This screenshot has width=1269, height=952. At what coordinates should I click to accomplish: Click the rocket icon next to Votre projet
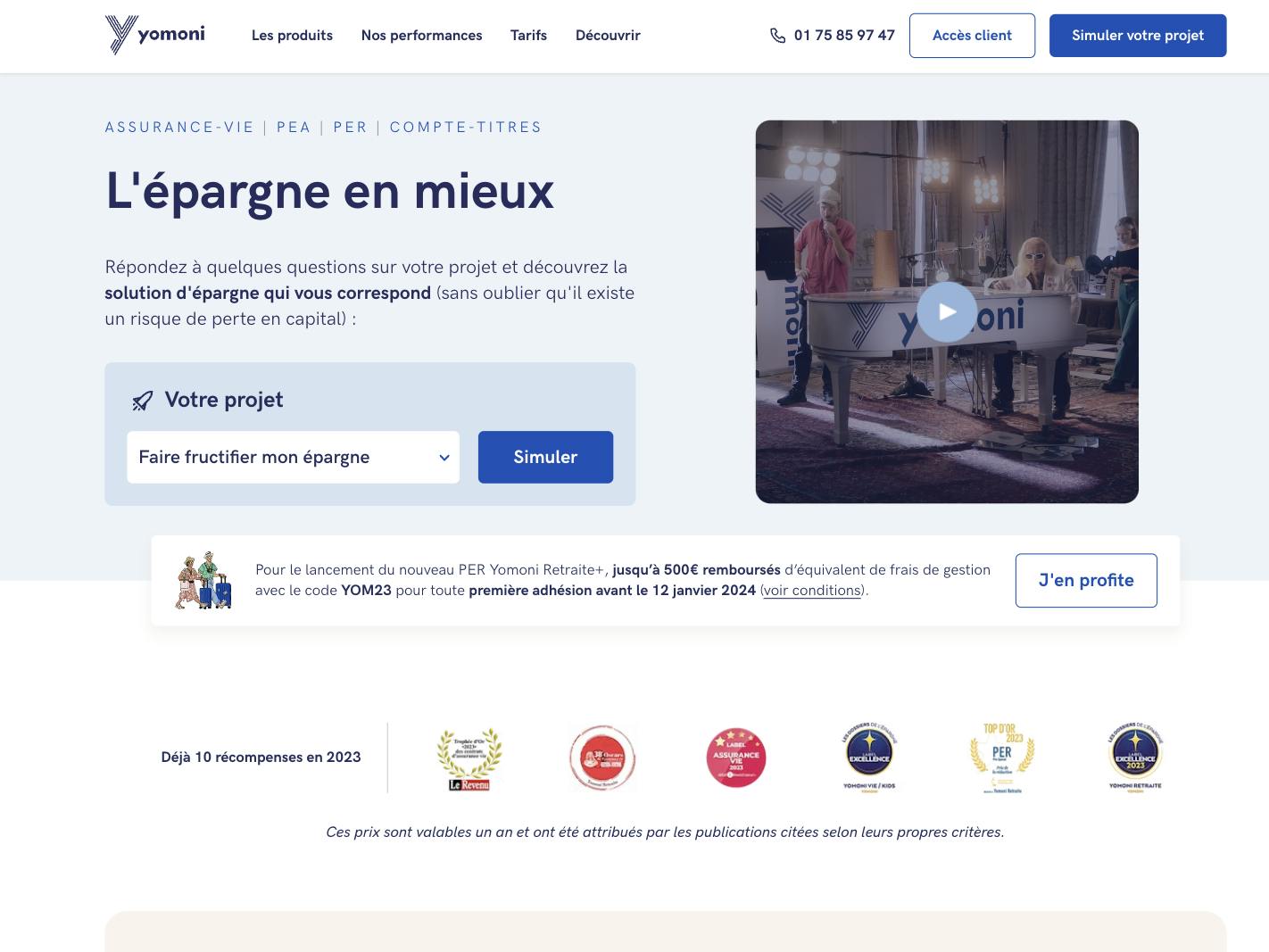coord(143,401)
